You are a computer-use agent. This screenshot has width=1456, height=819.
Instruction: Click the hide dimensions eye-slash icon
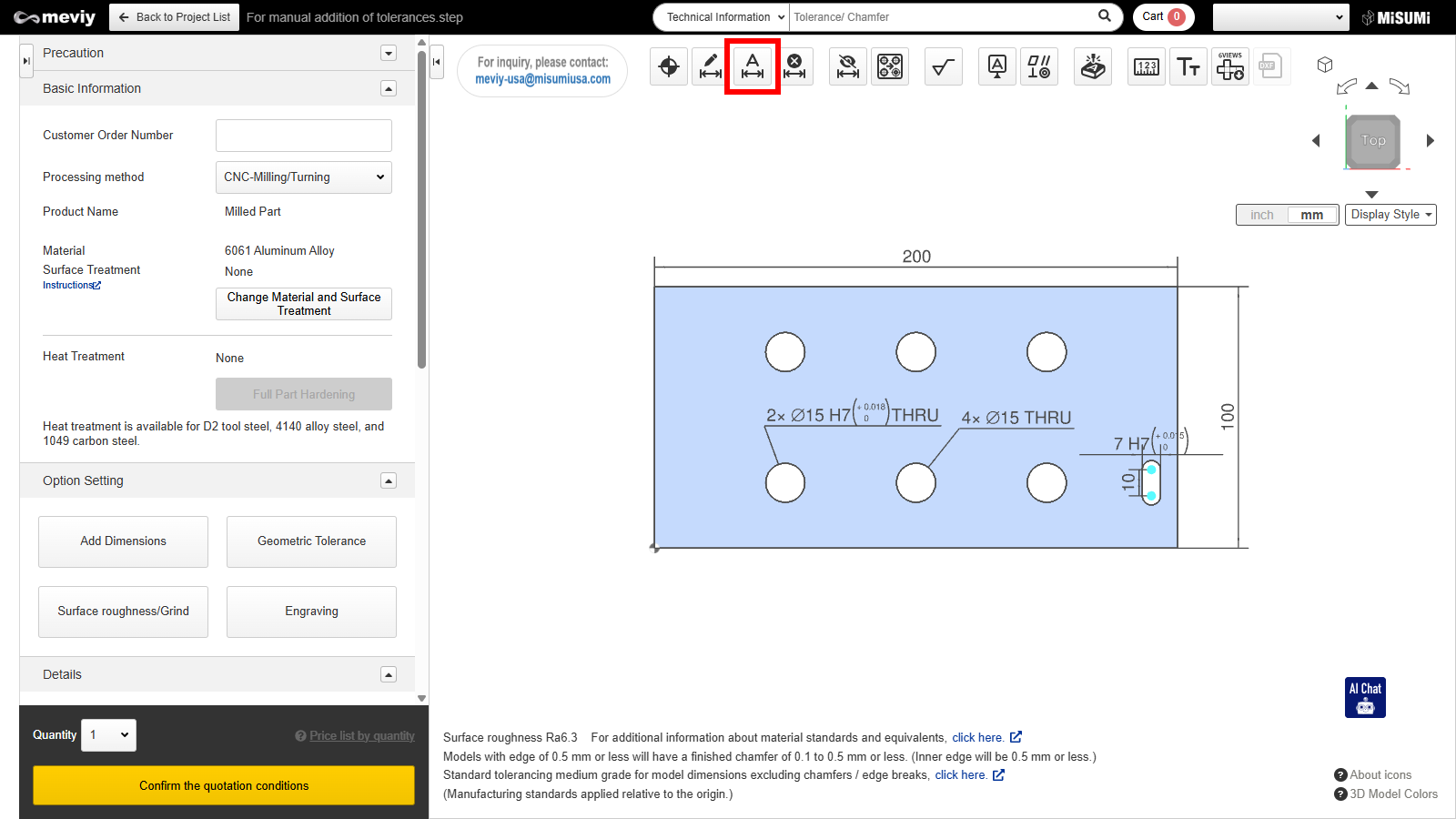(848, 67)
